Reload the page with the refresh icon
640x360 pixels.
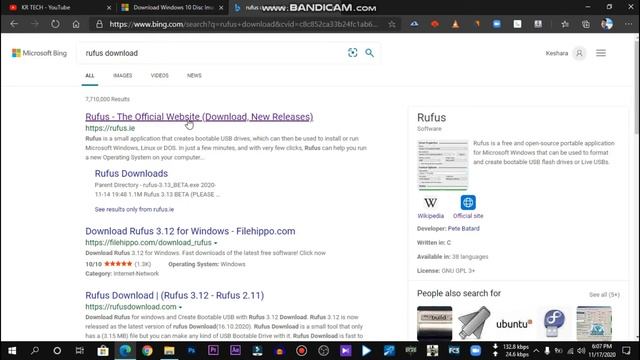pyautogui.click(x=55, y=24)
